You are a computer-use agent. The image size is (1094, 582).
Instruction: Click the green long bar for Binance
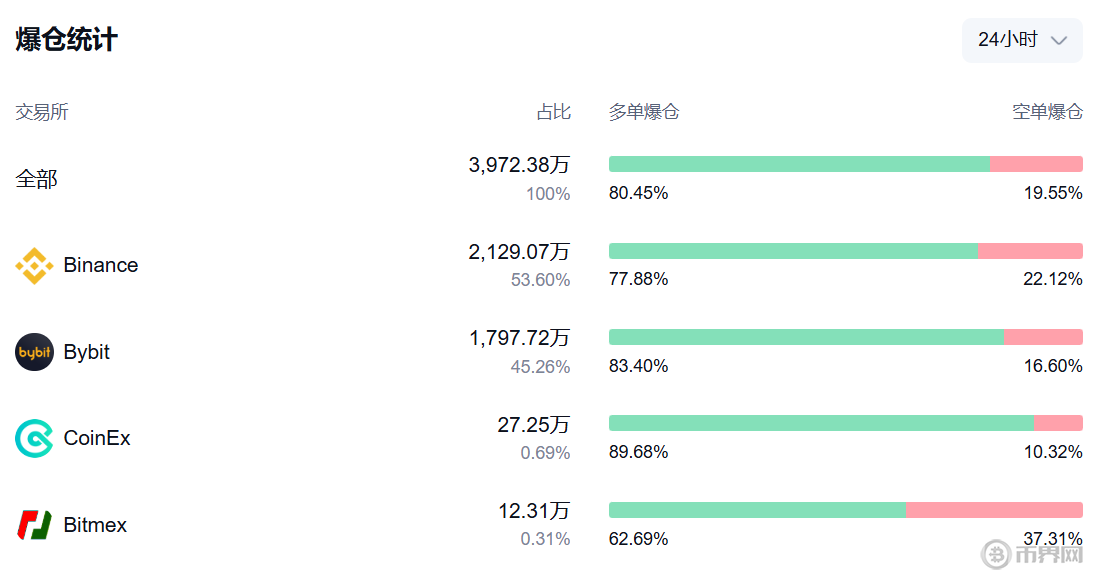pos(792,251)
